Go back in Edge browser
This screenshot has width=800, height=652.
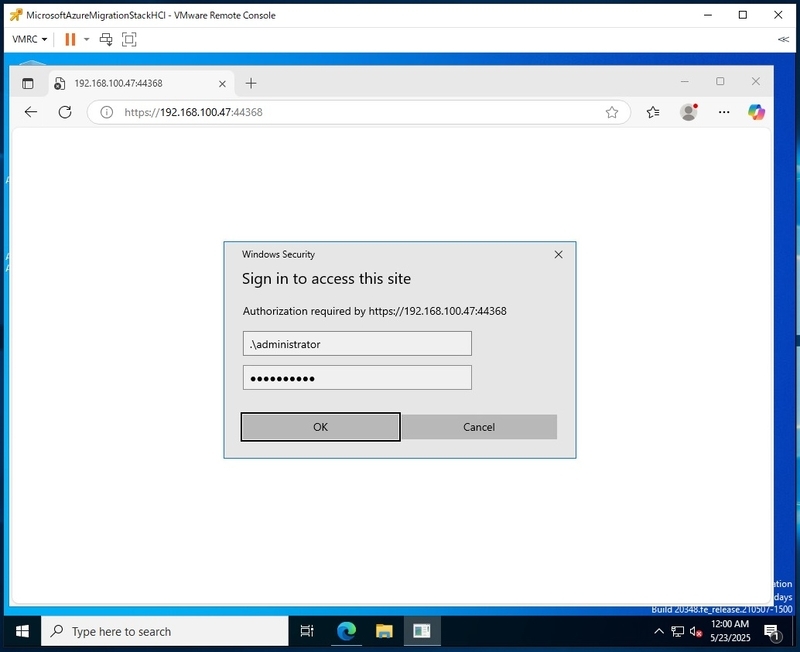[31, 112]
